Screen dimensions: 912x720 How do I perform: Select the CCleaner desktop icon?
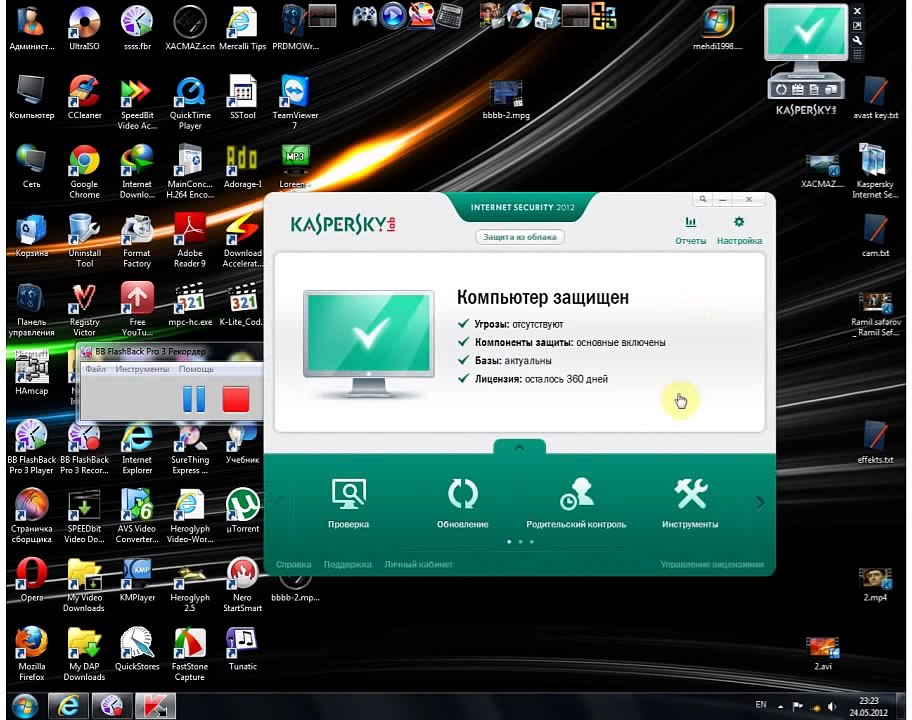84,98
